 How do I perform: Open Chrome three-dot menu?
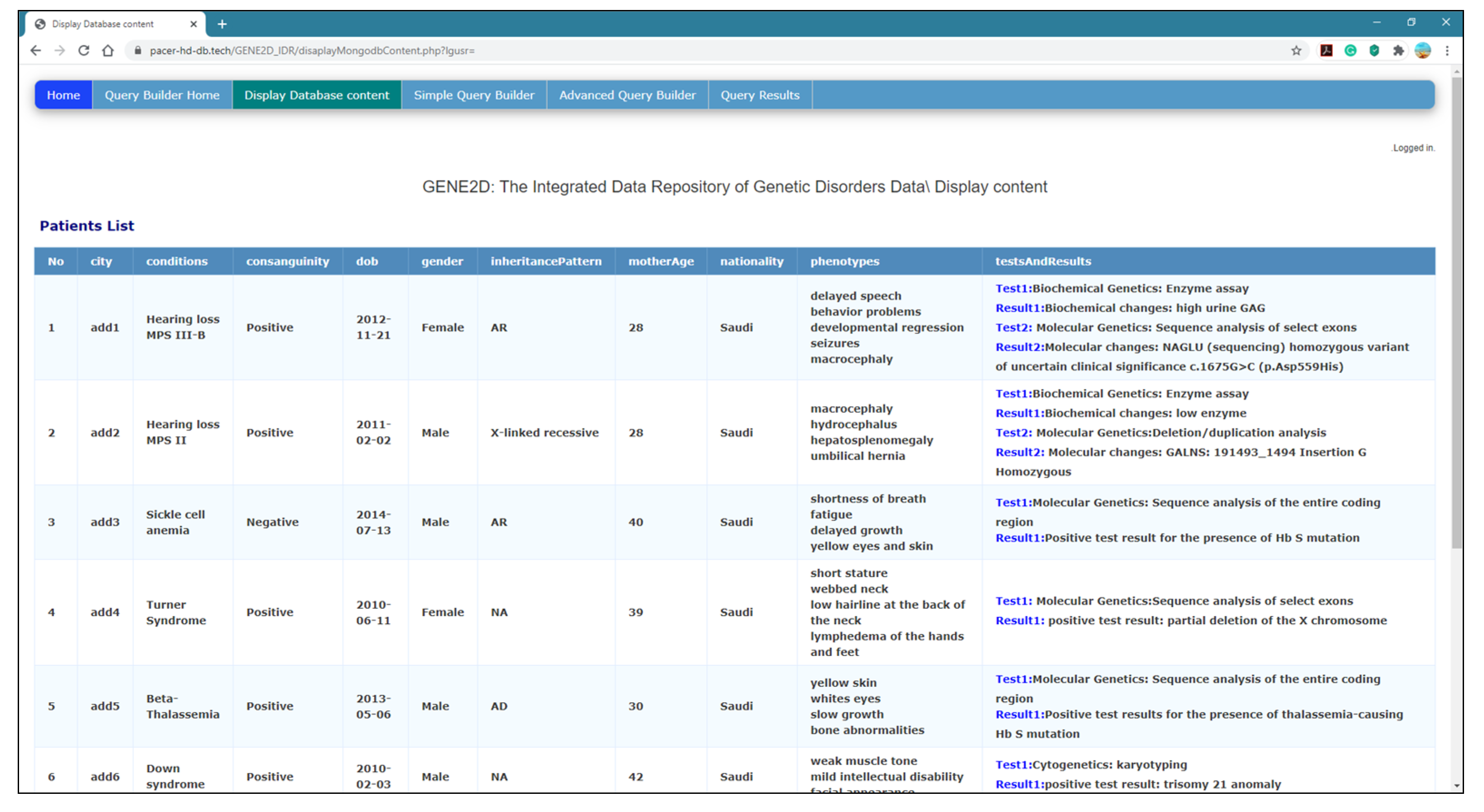pyautogui.click(x=1447, y=51)
